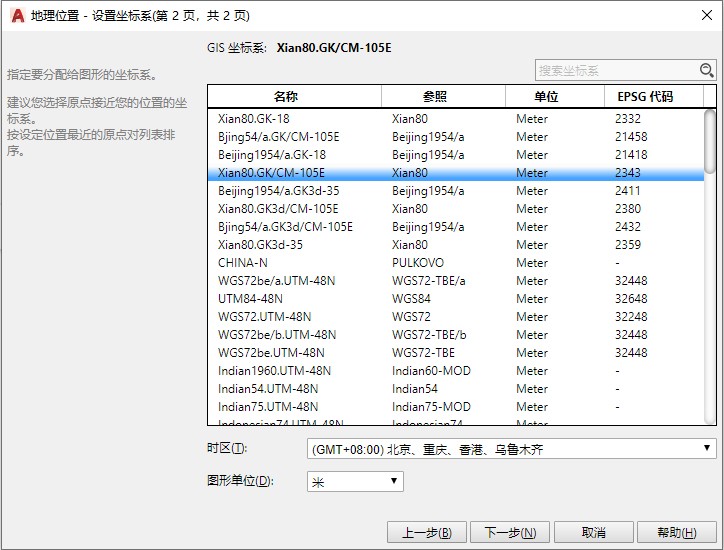
Task: Select WGS72.UTM-48N row
Action: (456, 317)
